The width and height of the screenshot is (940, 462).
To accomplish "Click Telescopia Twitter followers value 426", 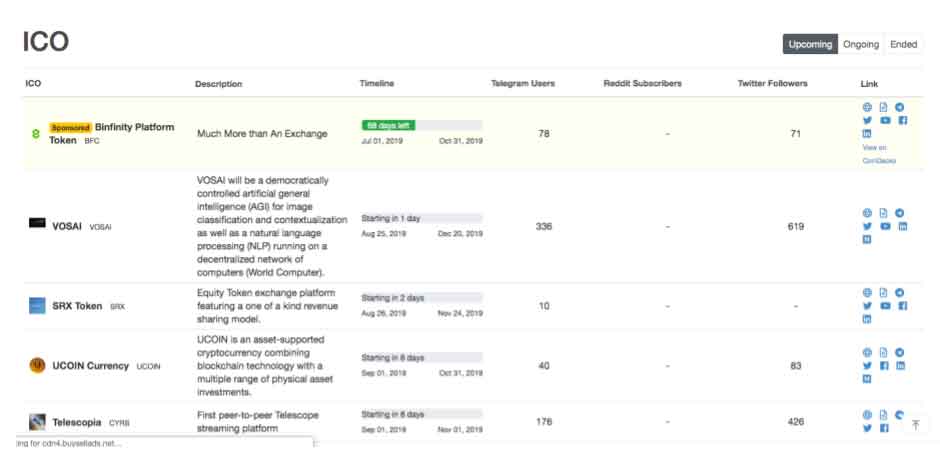I will (796, 422).
